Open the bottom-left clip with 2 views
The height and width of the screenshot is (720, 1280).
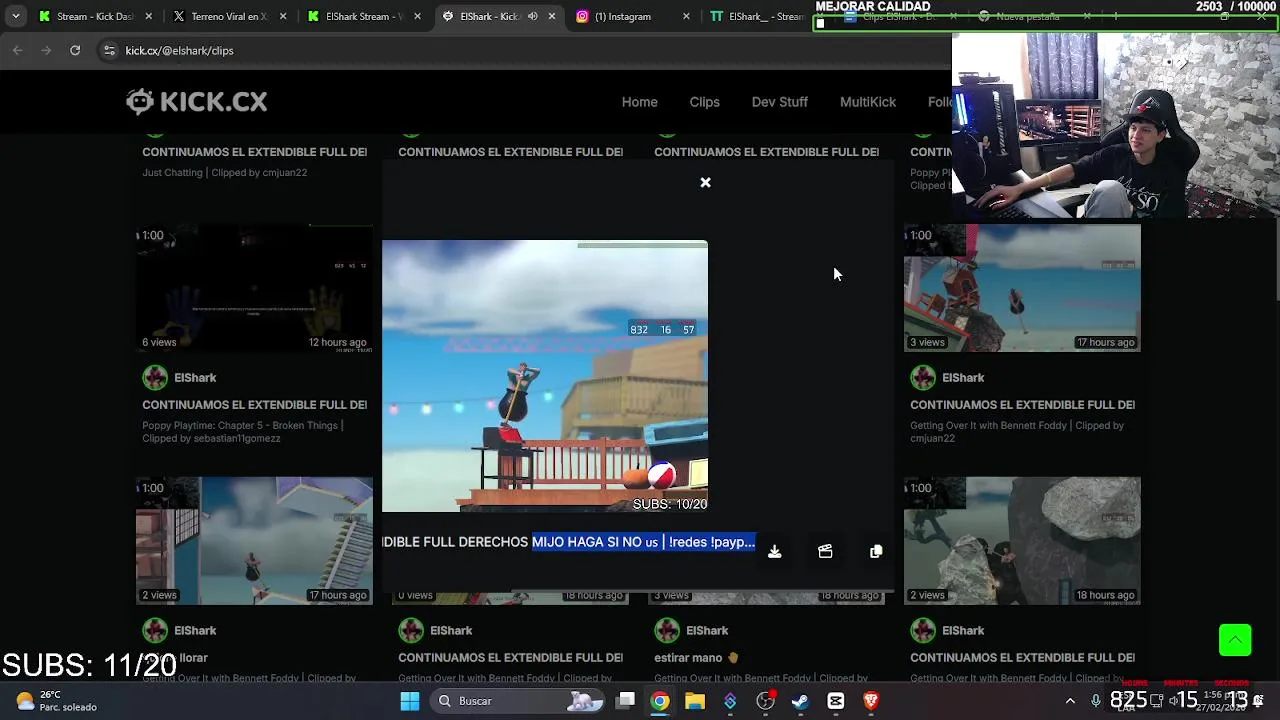tap(254, 541)
